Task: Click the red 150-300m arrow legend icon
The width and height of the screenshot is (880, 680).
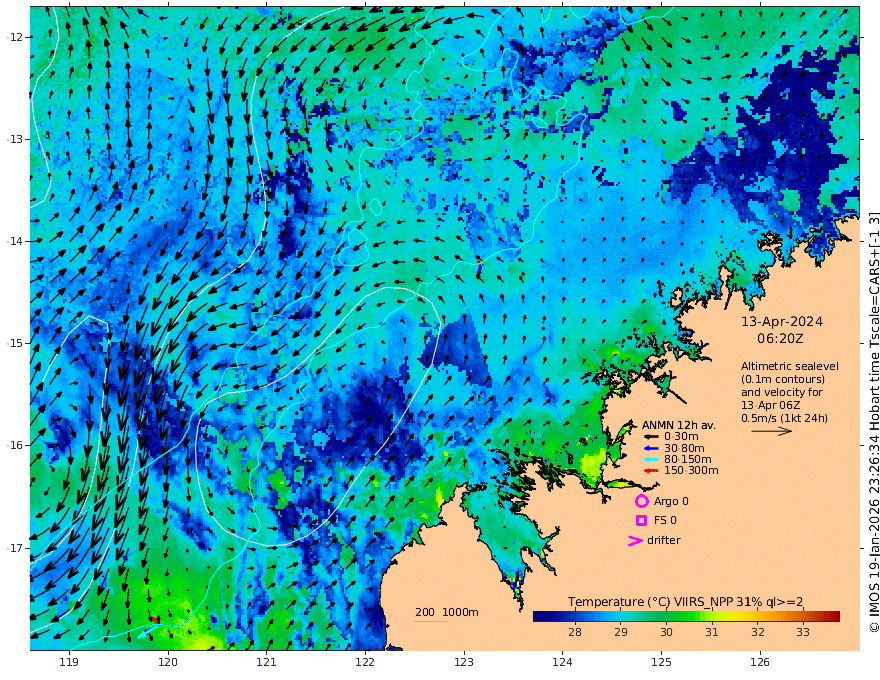Action: (650, 471)
